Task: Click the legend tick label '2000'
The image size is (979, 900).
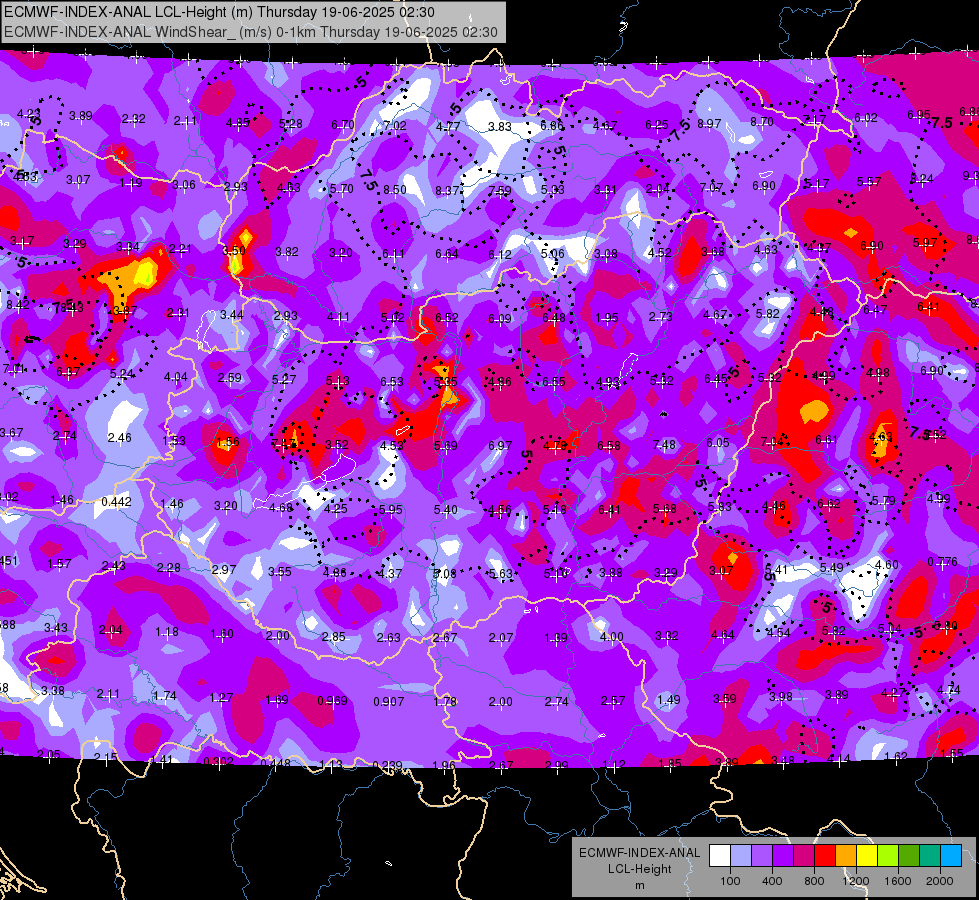Action: [940, 881]
